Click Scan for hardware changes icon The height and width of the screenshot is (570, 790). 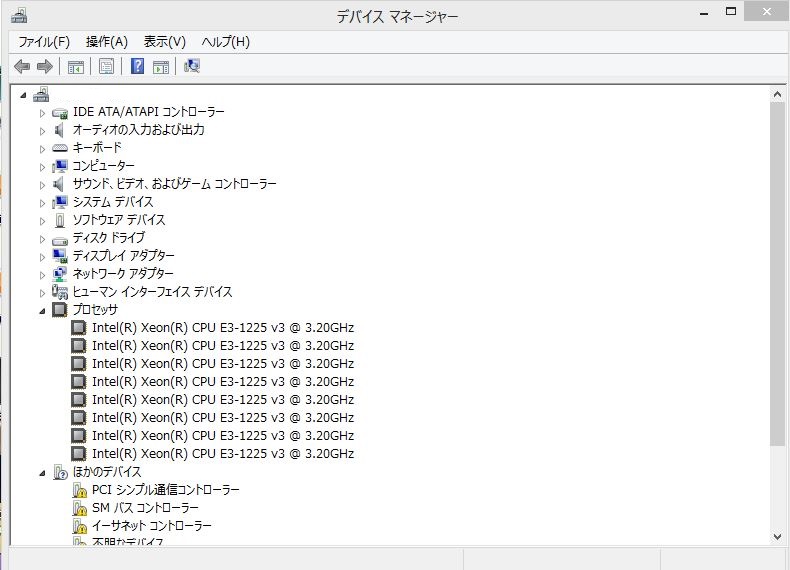(192, 66)
